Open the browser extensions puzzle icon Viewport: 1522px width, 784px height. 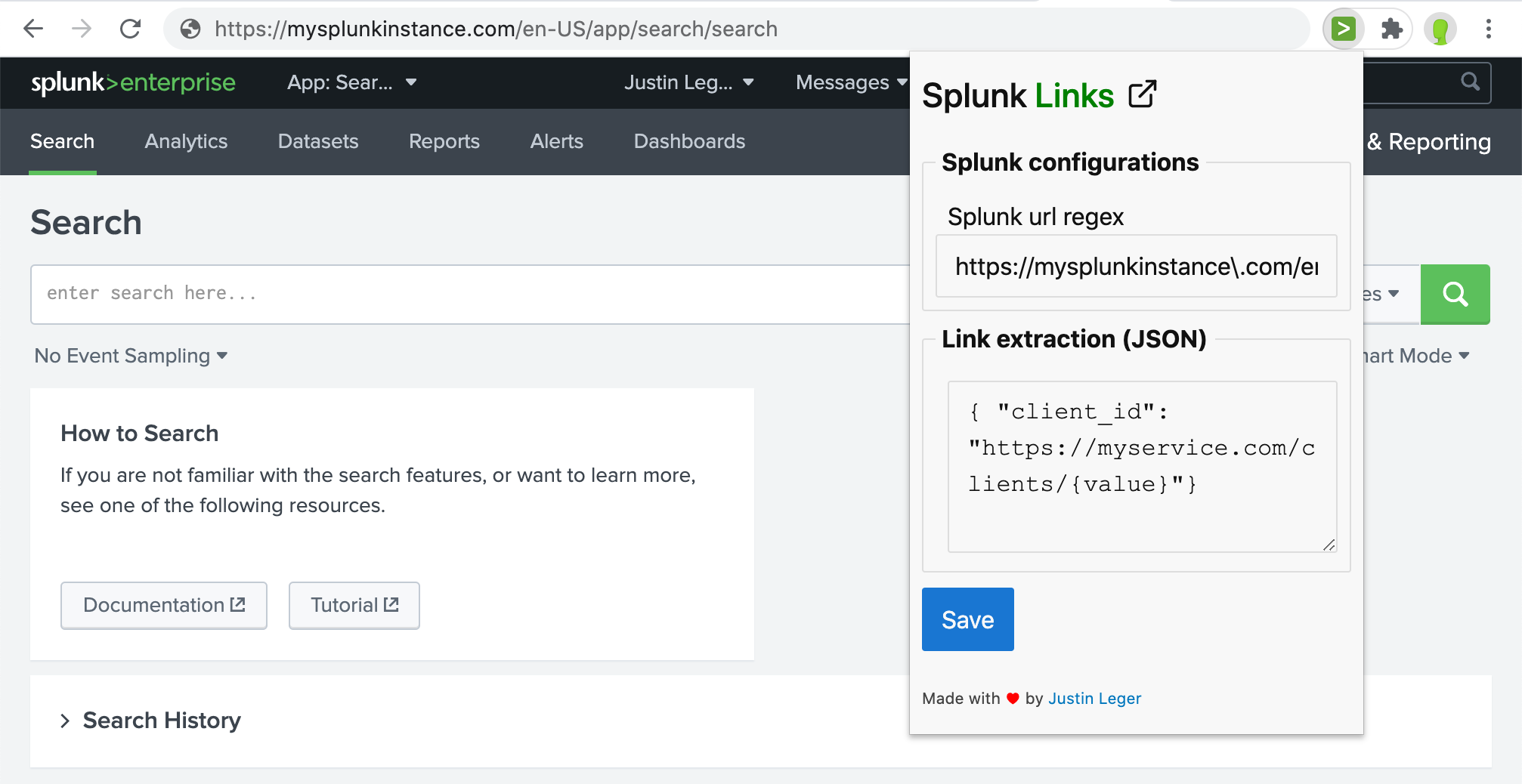1391,28
